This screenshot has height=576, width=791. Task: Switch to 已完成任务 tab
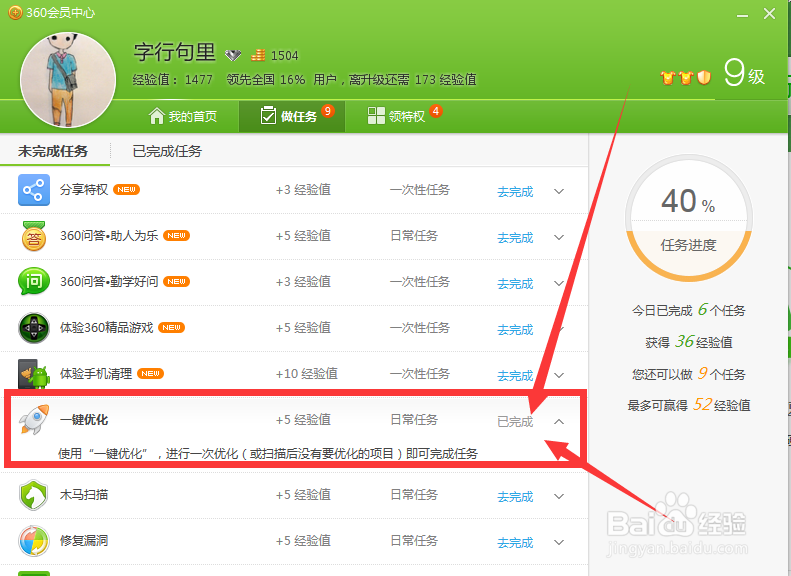[x=167, y=151]
